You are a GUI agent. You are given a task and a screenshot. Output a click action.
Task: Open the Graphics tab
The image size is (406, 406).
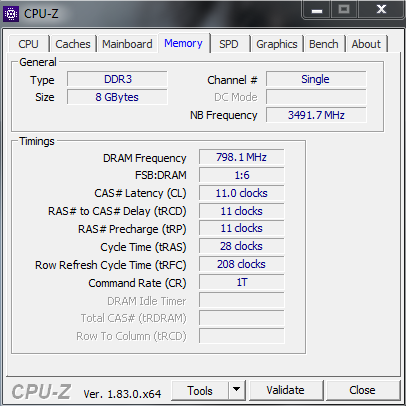pyautogui.click(x=277, y=44)
